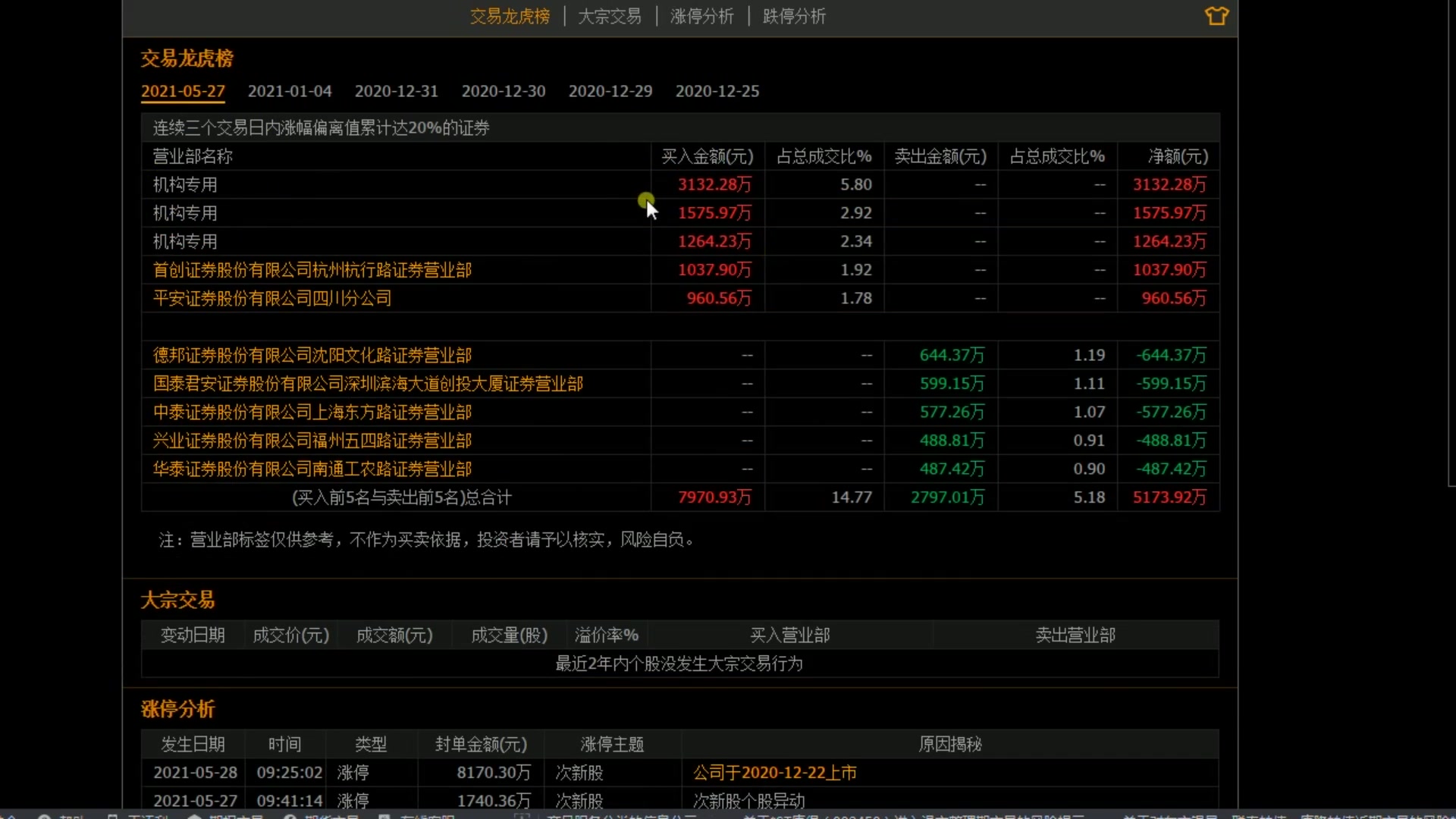Click buy amount 1037.90万
This screenshot has height=819, width=1456.
[714, 270]
